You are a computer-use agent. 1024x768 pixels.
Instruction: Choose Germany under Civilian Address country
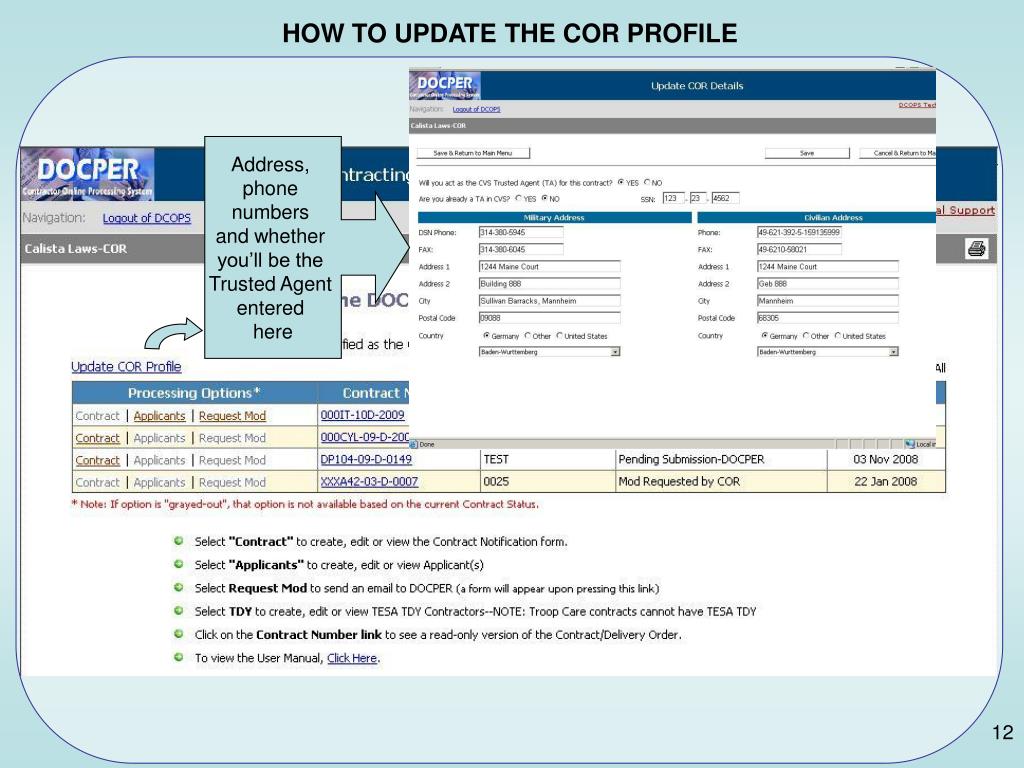(x=765, y=336)
